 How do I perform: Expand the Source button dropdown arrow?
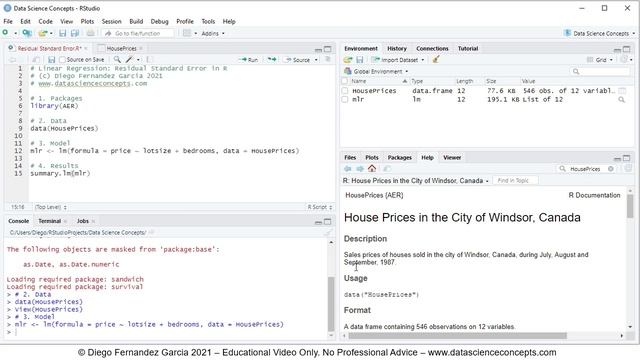[316, 60]
